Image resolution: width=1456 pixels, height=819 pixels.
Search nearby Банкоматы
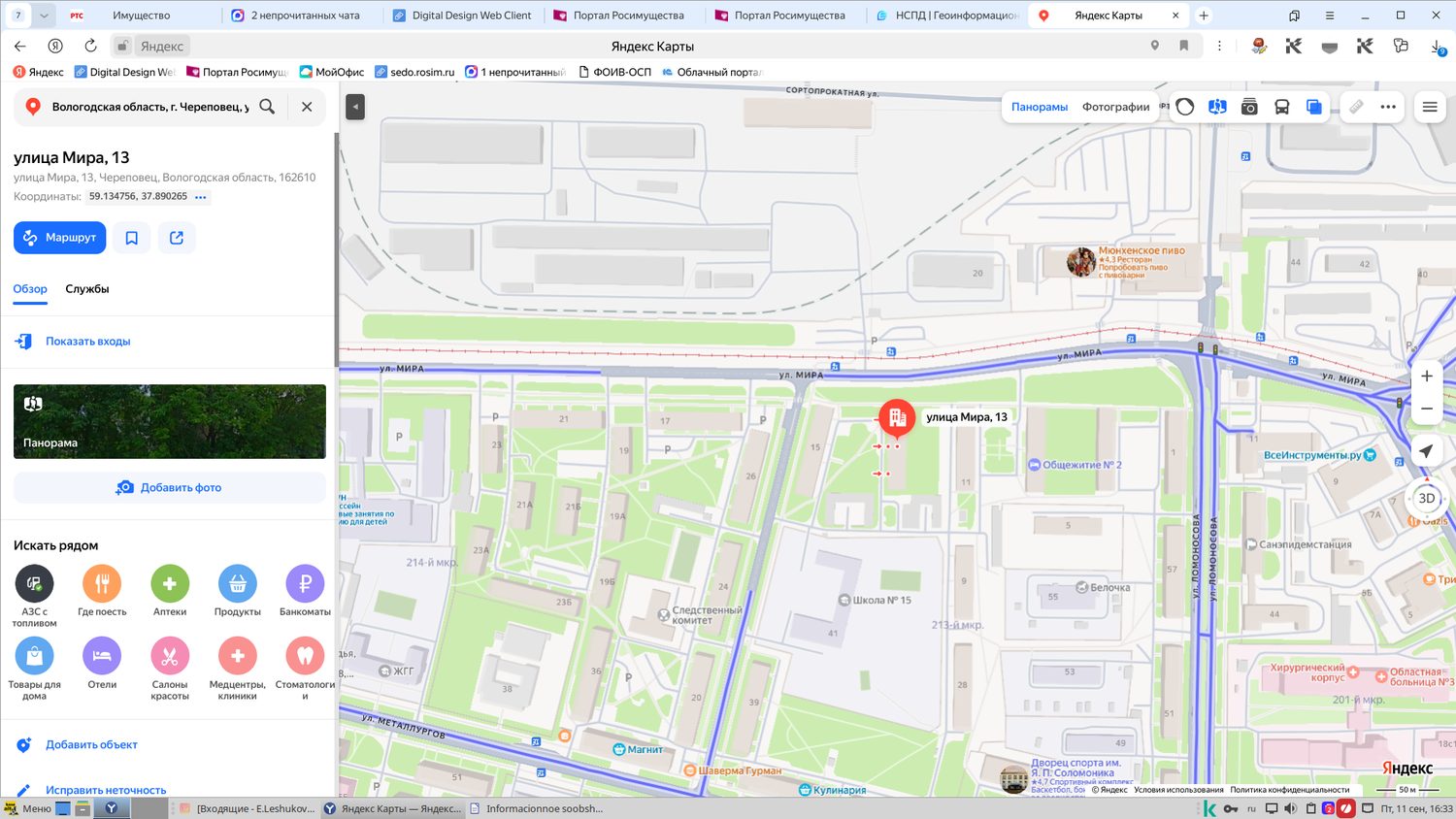(x=305, y=590)
